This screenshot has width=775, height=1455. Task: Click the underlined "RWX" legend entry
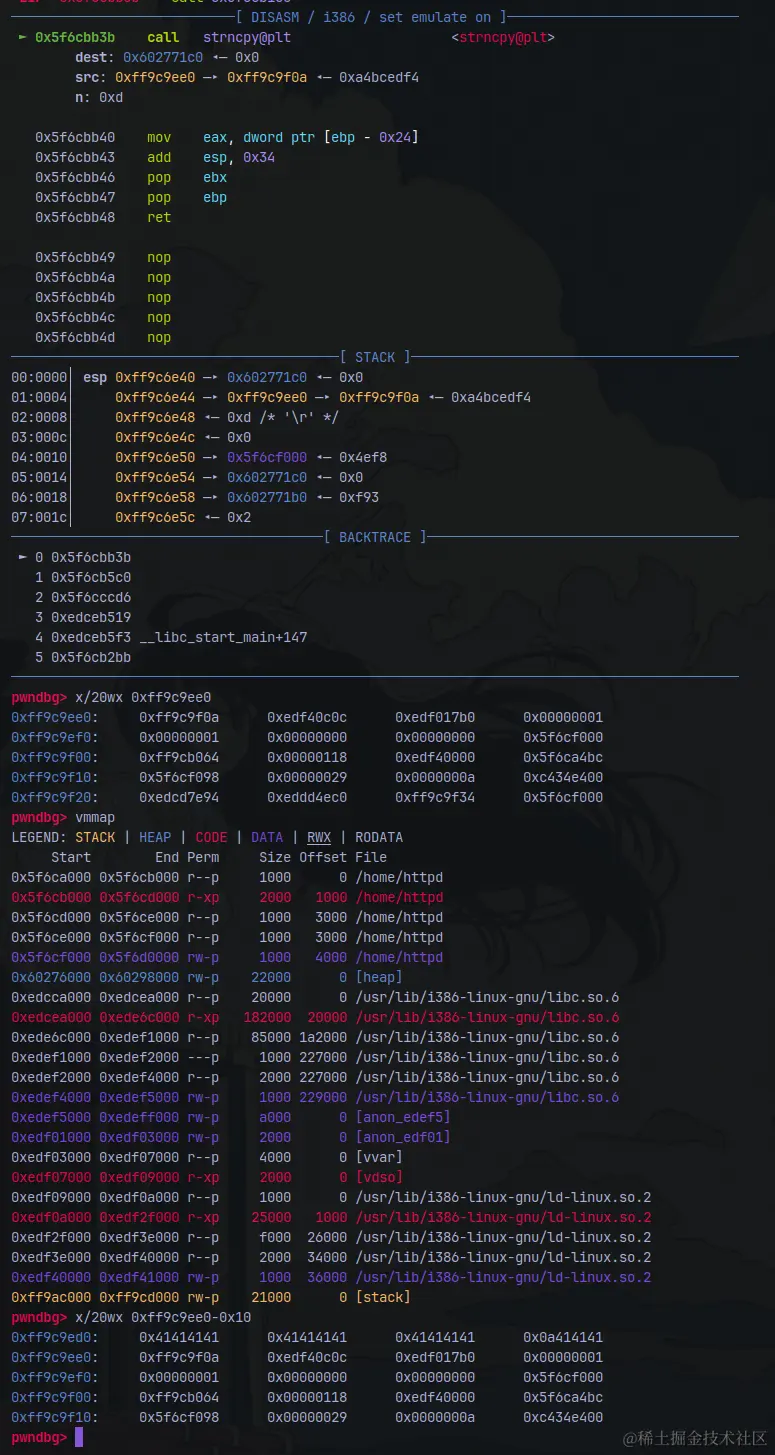319,837
